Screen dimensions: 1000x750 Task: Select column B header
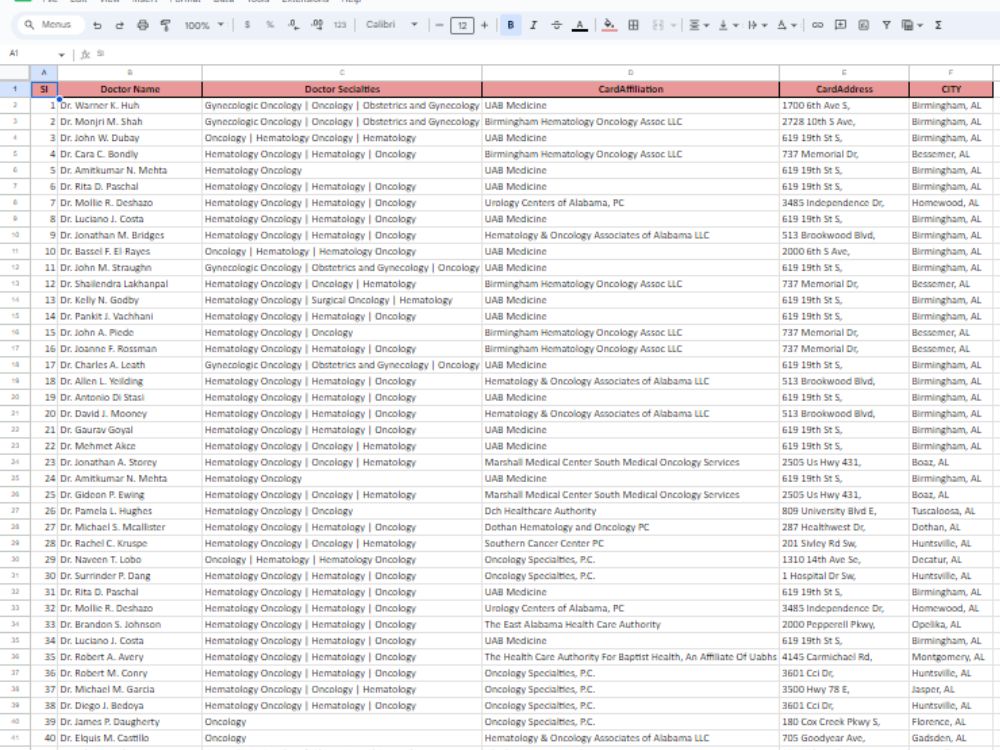pos(129,72)
